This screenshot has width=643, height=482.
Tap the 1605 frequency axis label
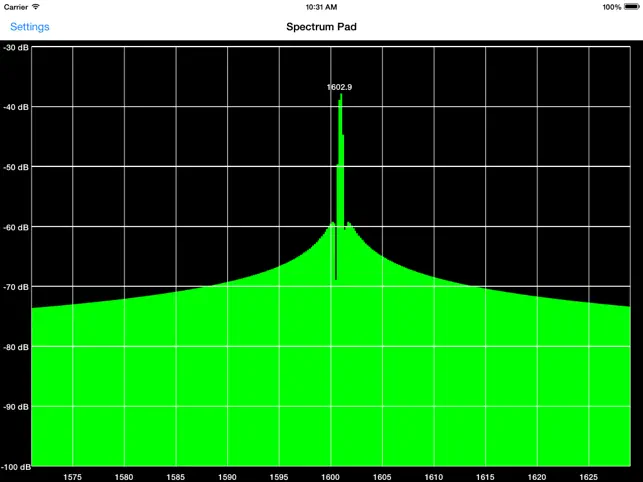[382, 477]
